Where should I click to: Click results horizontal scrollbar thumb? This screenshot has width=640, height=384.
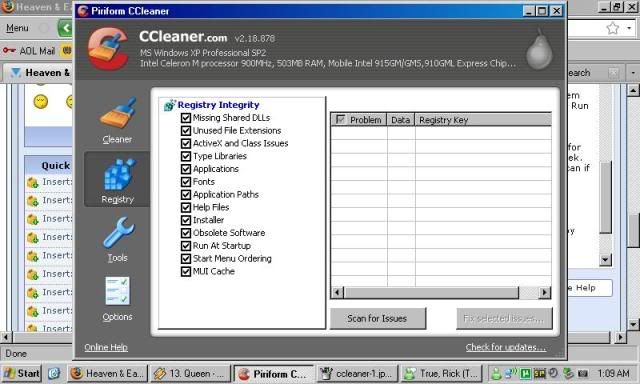click(x=431, y=293)
